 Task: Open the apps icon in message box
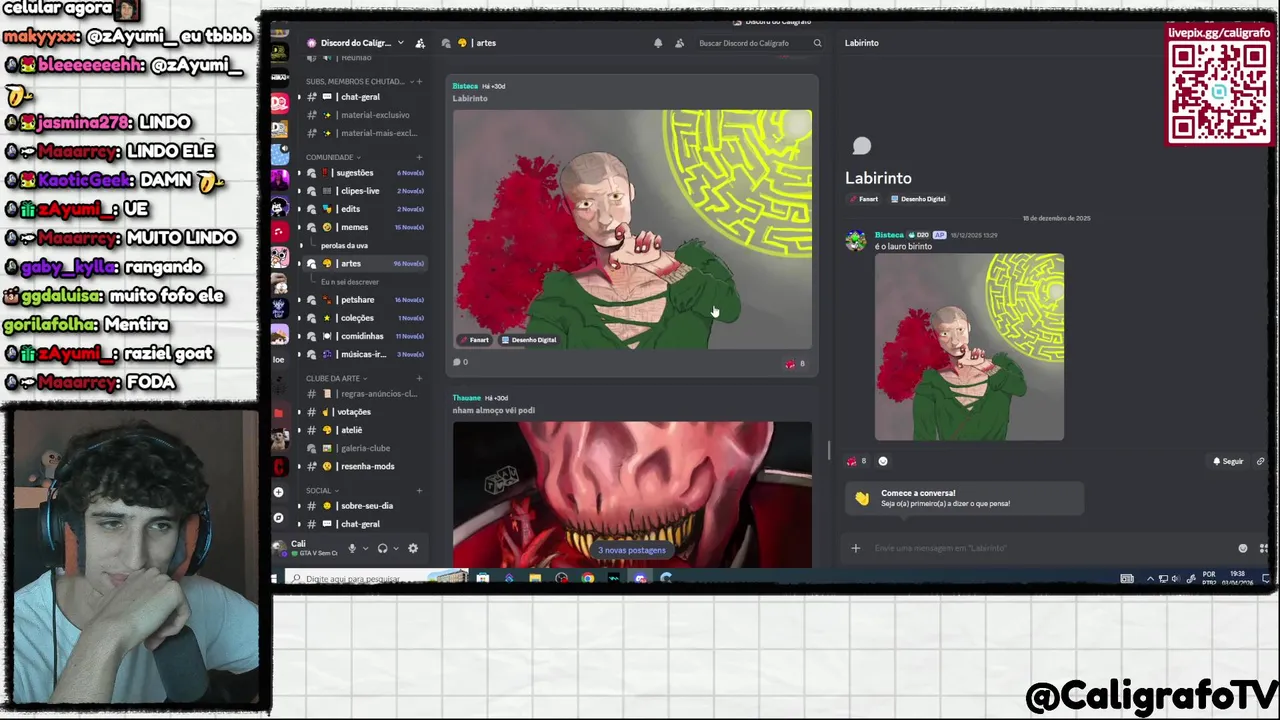[x=1263, y=548]
